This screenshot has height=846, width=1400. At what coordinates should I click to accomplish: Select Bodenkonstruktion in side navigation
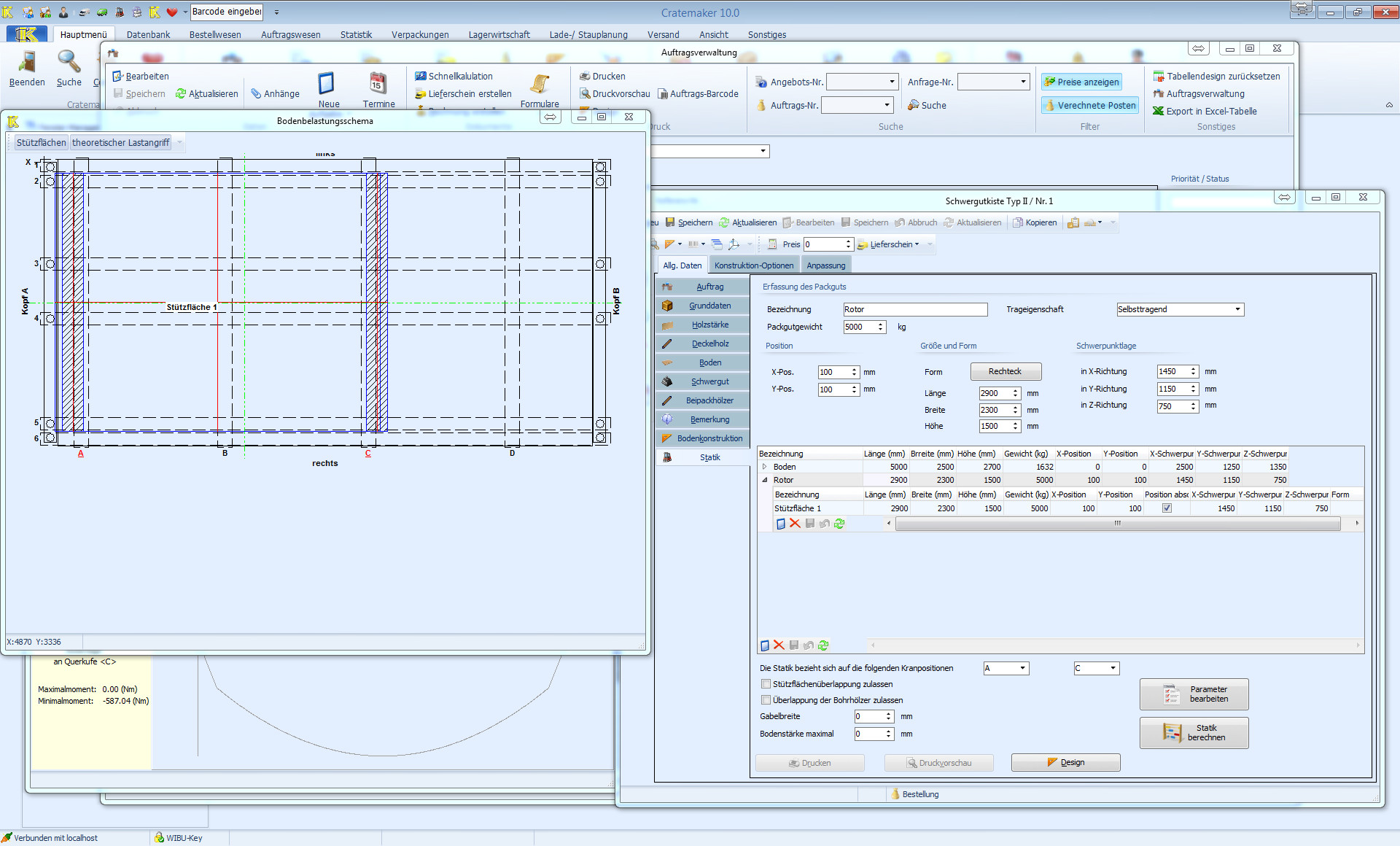click(704, 438)
